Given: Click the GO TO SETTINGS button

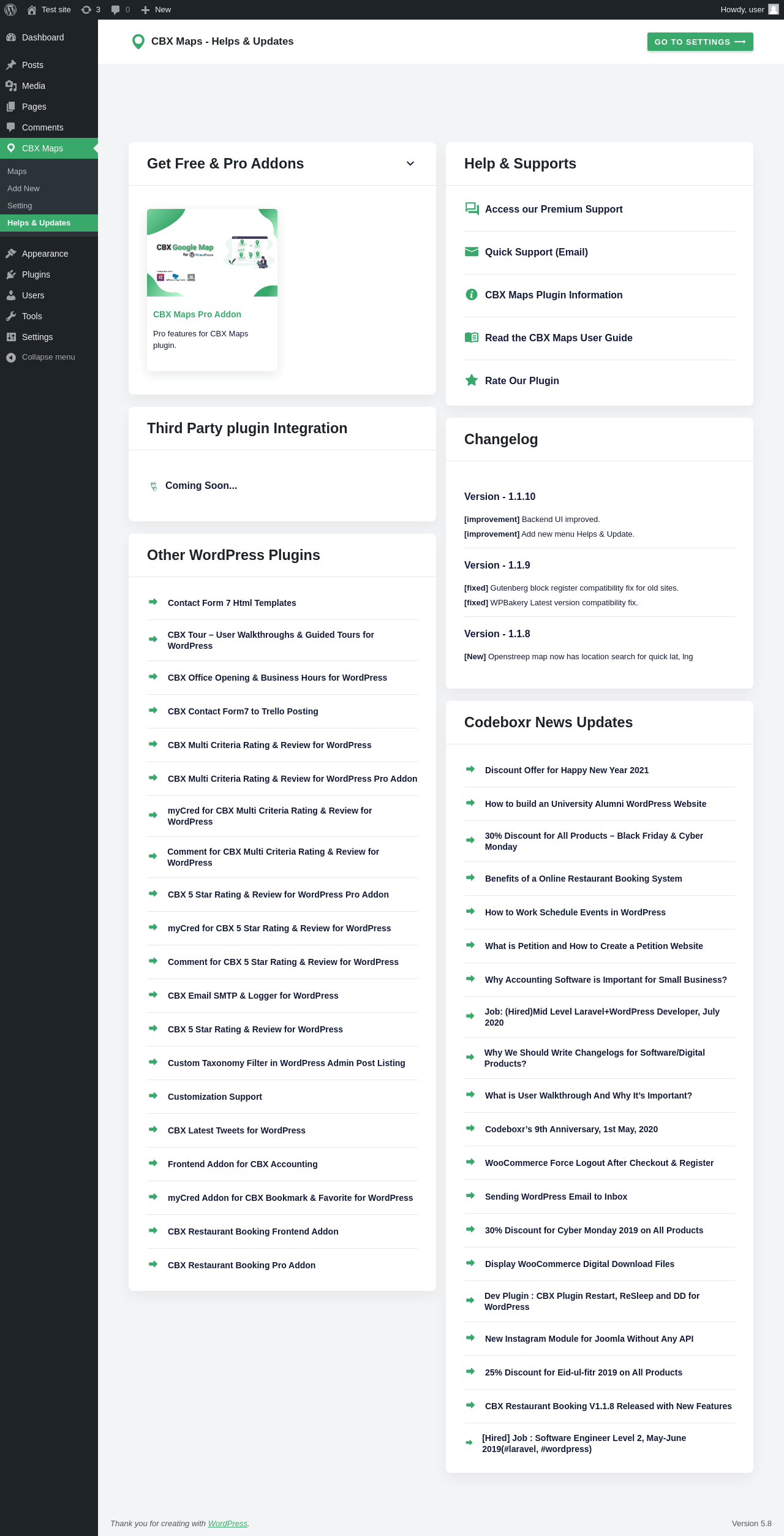Looking at the screenshot, I should (x=700, y=42).
